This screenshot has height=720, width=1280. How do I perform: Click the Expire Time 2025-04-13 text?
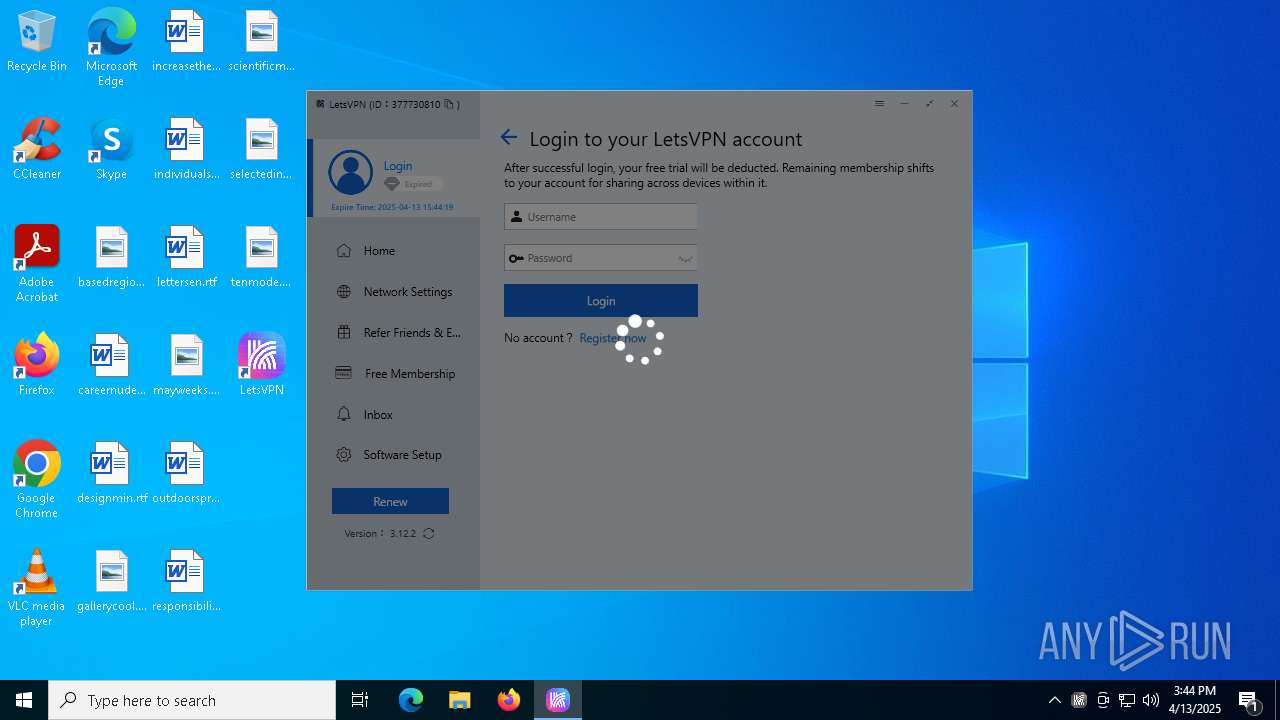tap(392, 207)
